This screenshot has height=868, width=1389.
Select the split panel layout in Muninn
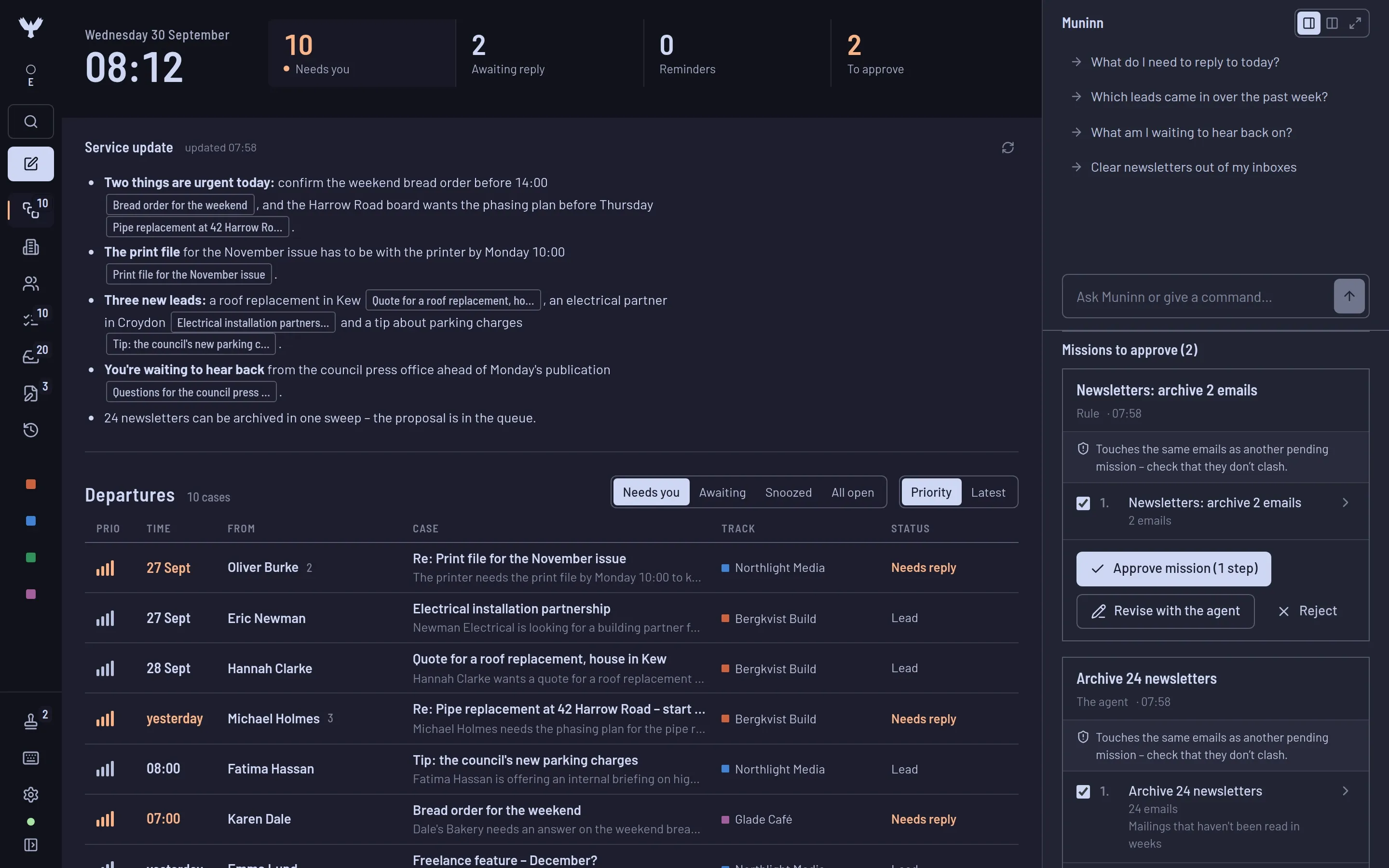[1332, 23]
